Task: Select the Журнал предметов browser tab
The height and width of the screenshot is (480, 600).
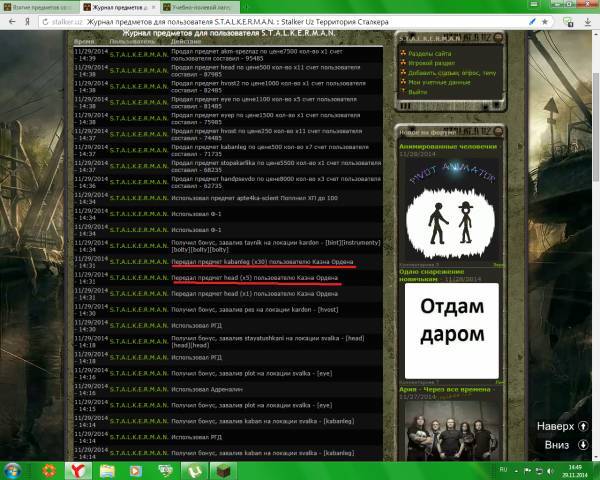Action: pyautogui.click(x=120, y=7)
